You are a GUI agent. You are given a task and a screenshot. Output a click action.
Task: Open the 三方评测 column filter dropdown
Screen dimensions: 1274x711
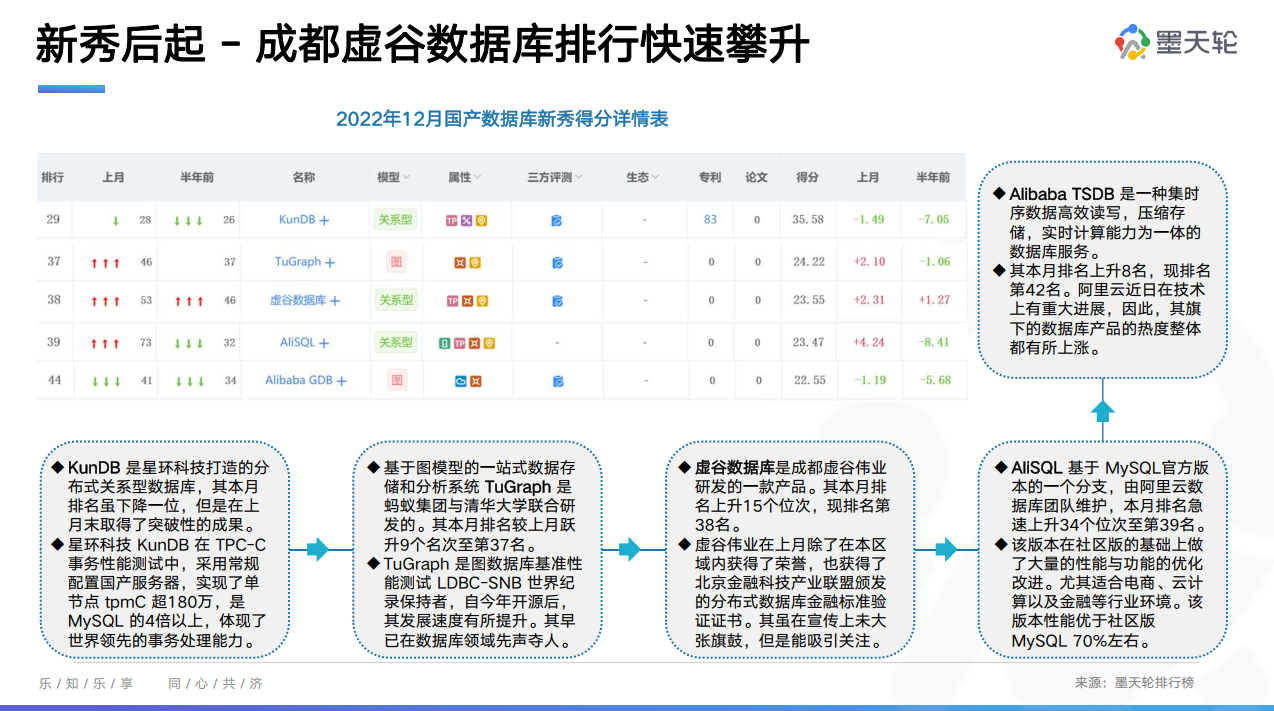(x=579, y=178)
